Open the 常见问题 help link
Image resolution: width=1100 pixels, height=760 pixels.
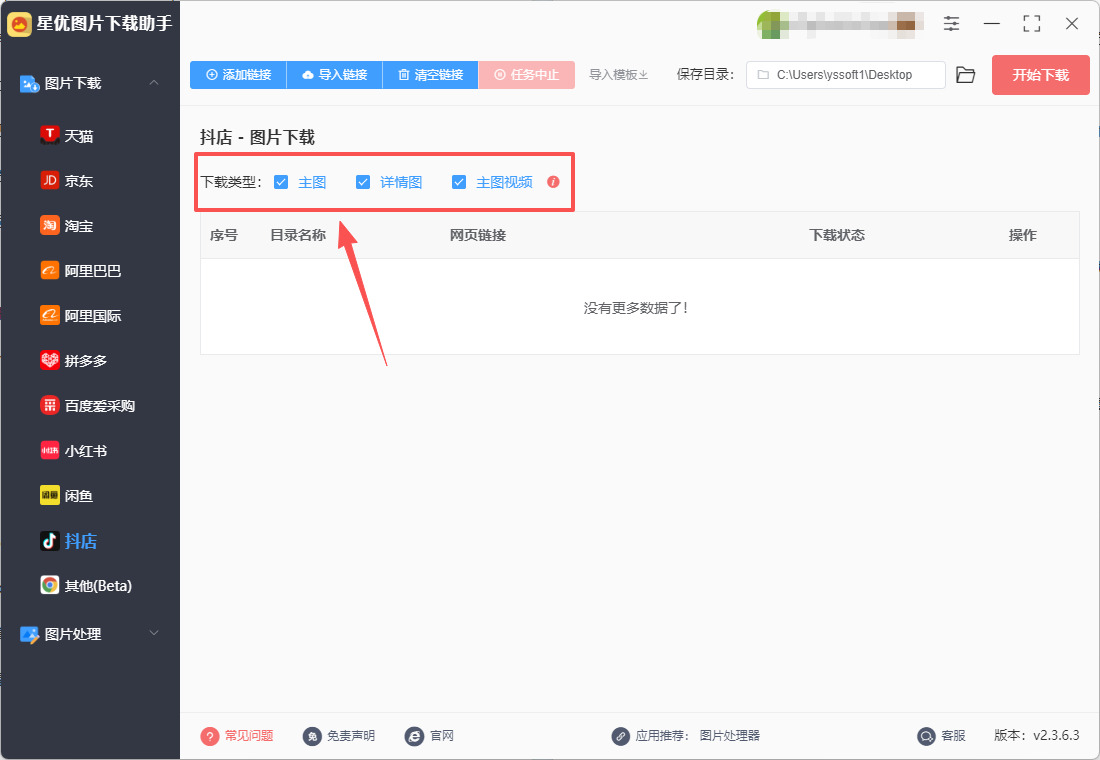pyautogui.click(x=237, y=735)
